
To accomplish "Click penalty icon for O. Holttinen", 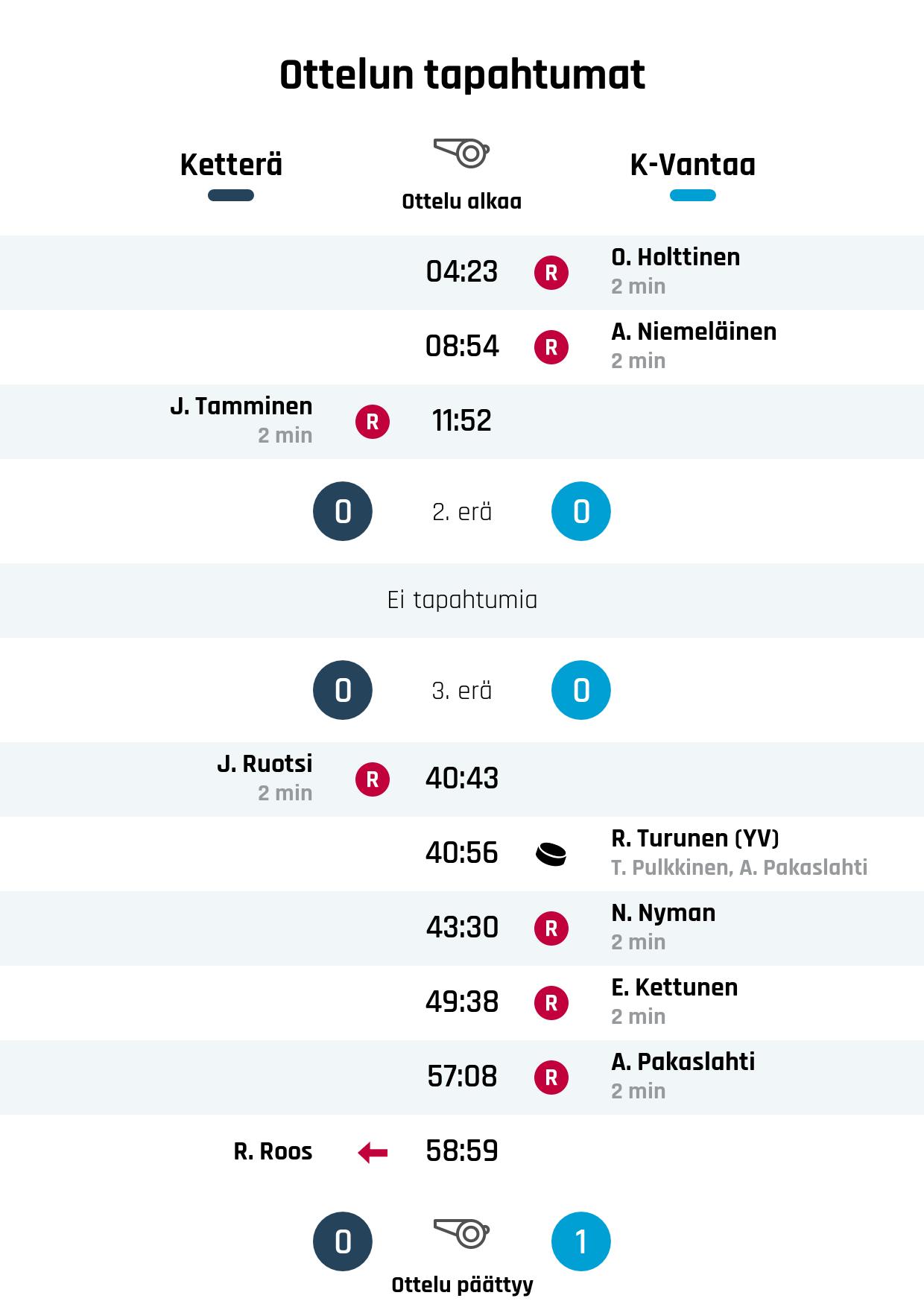I will tap(551, 273).
